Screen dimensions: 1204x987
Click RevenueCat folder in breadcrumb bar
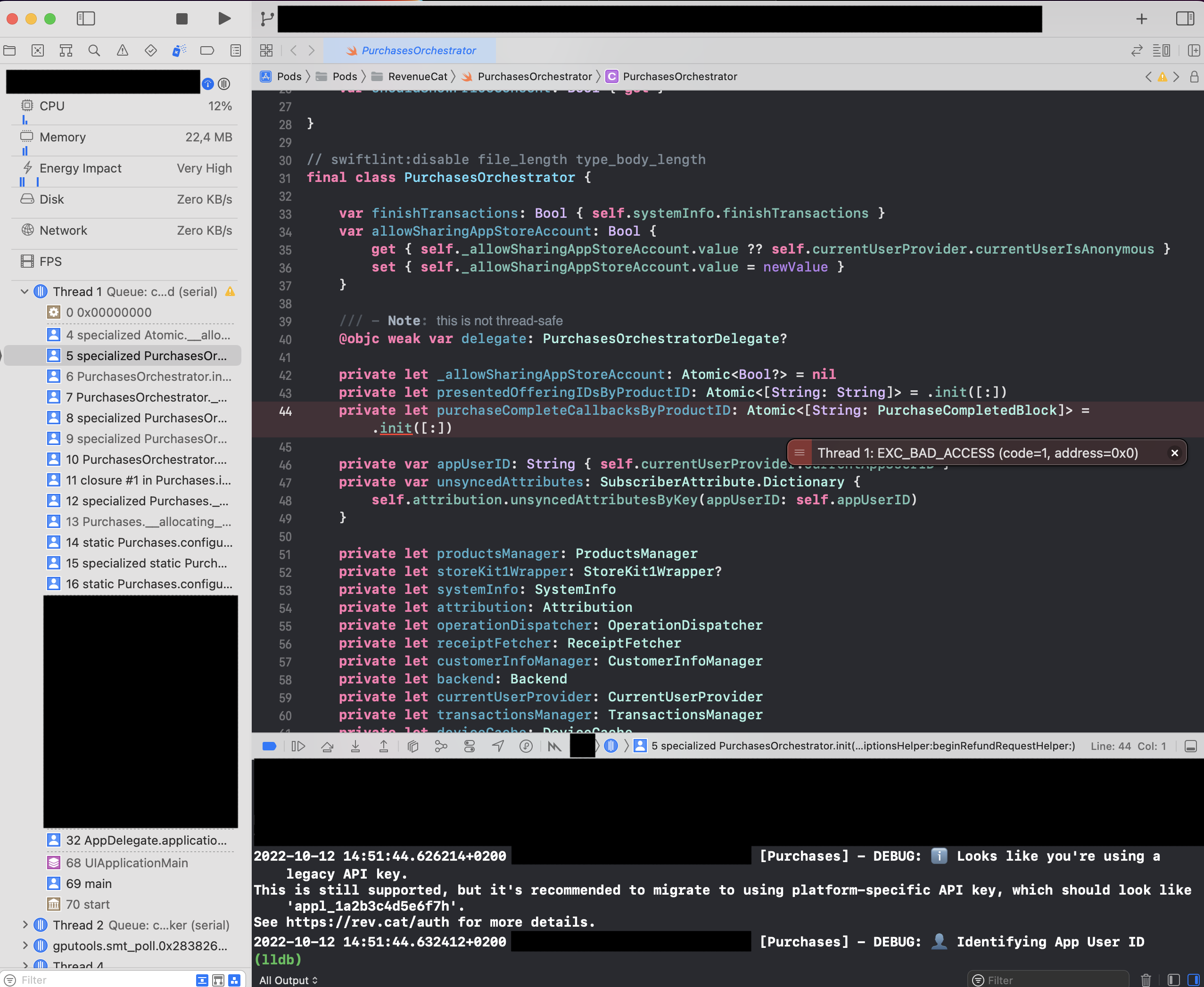[x=418, y=76]
